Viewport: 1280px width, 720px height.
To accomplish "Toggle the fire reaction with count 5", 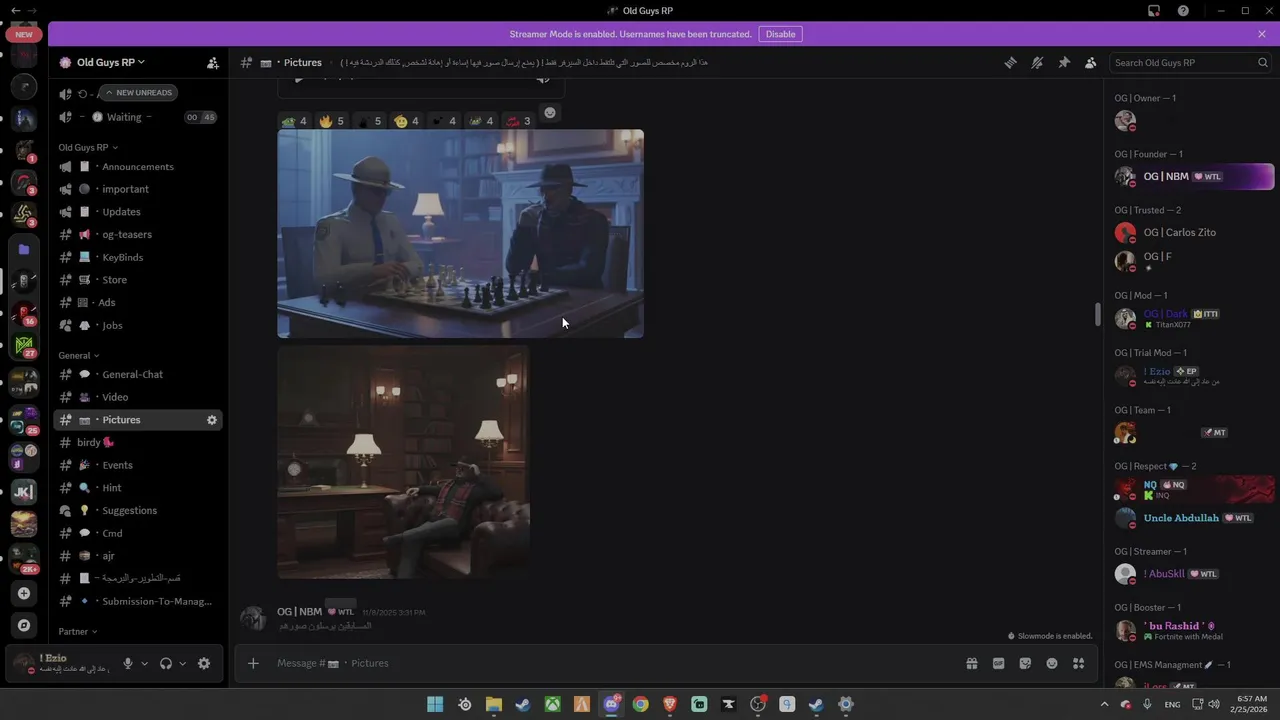I will (x=331, y=121).
